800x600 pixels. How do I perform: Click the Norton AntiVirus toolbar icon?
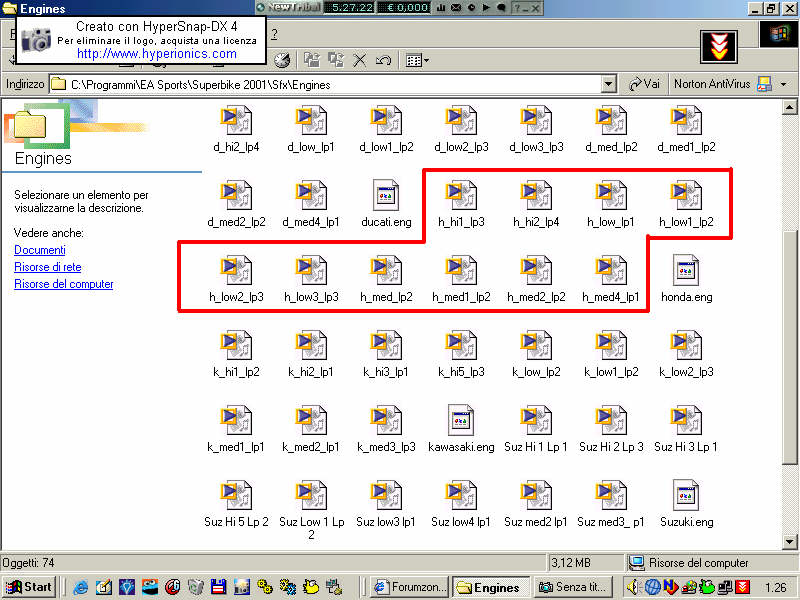764,84
